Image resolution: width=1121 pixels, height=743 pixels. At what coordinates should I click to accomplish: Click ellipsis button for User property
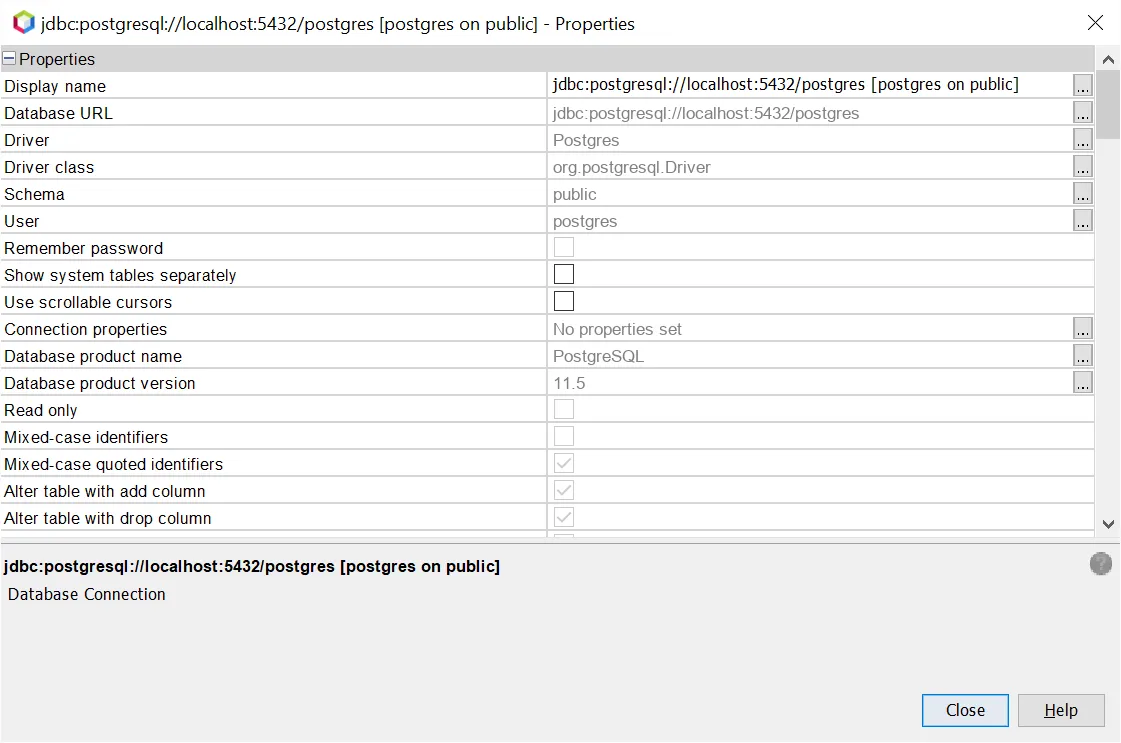click(1083, 221)
